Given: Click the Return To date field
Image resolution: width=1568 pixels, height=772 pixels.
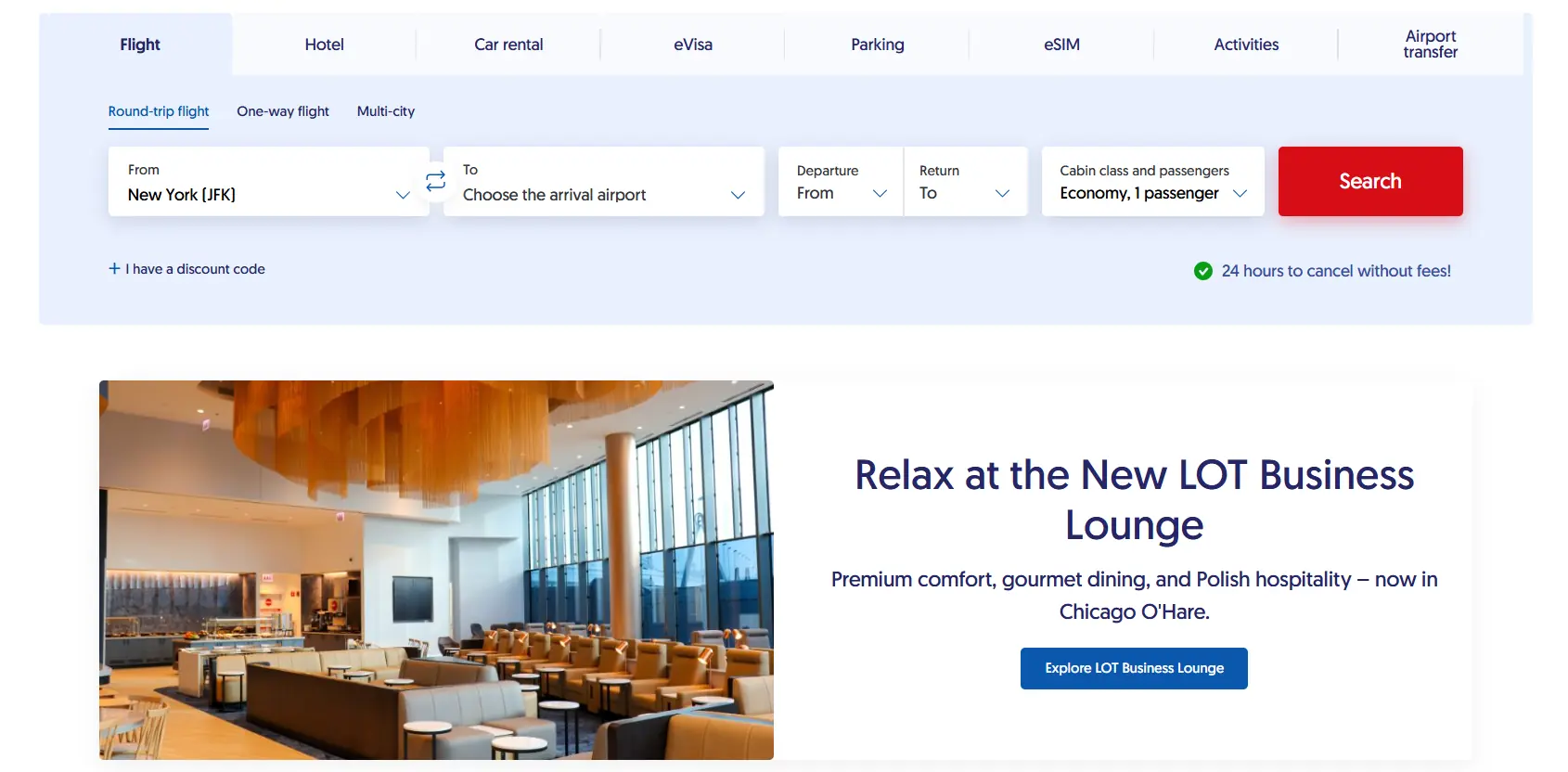Looking at the screenshot, I should pos(966,181).
